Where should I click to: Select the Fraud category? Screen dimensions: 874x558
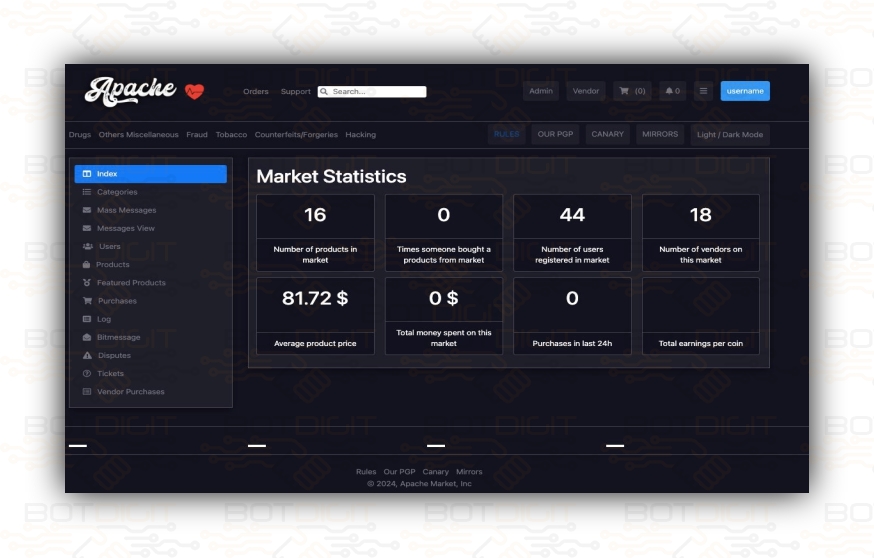click(x=197, y=134)
